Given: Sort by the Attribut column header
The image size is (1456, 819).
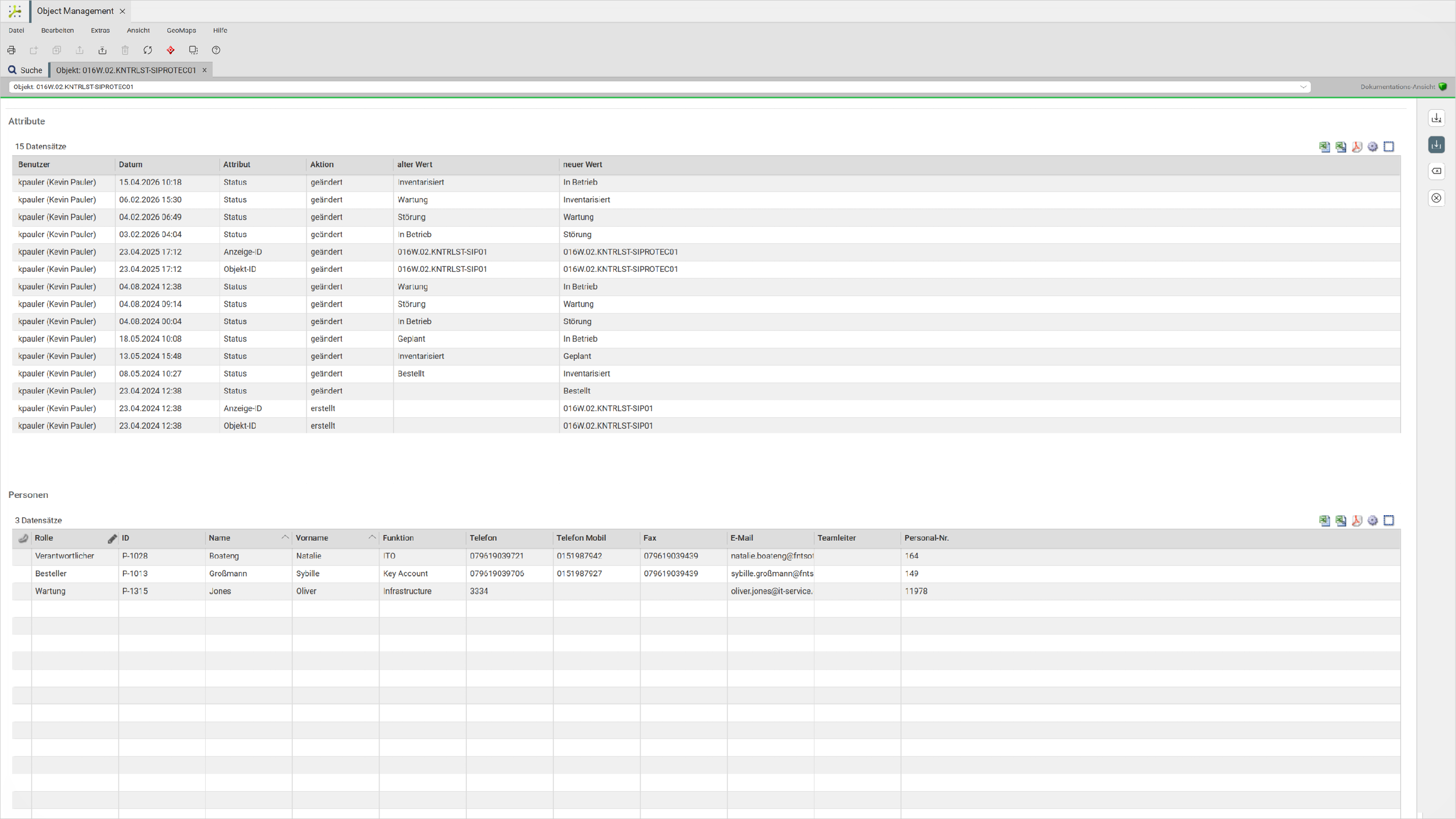Looking at the screenshot, I should click(263, 165).
